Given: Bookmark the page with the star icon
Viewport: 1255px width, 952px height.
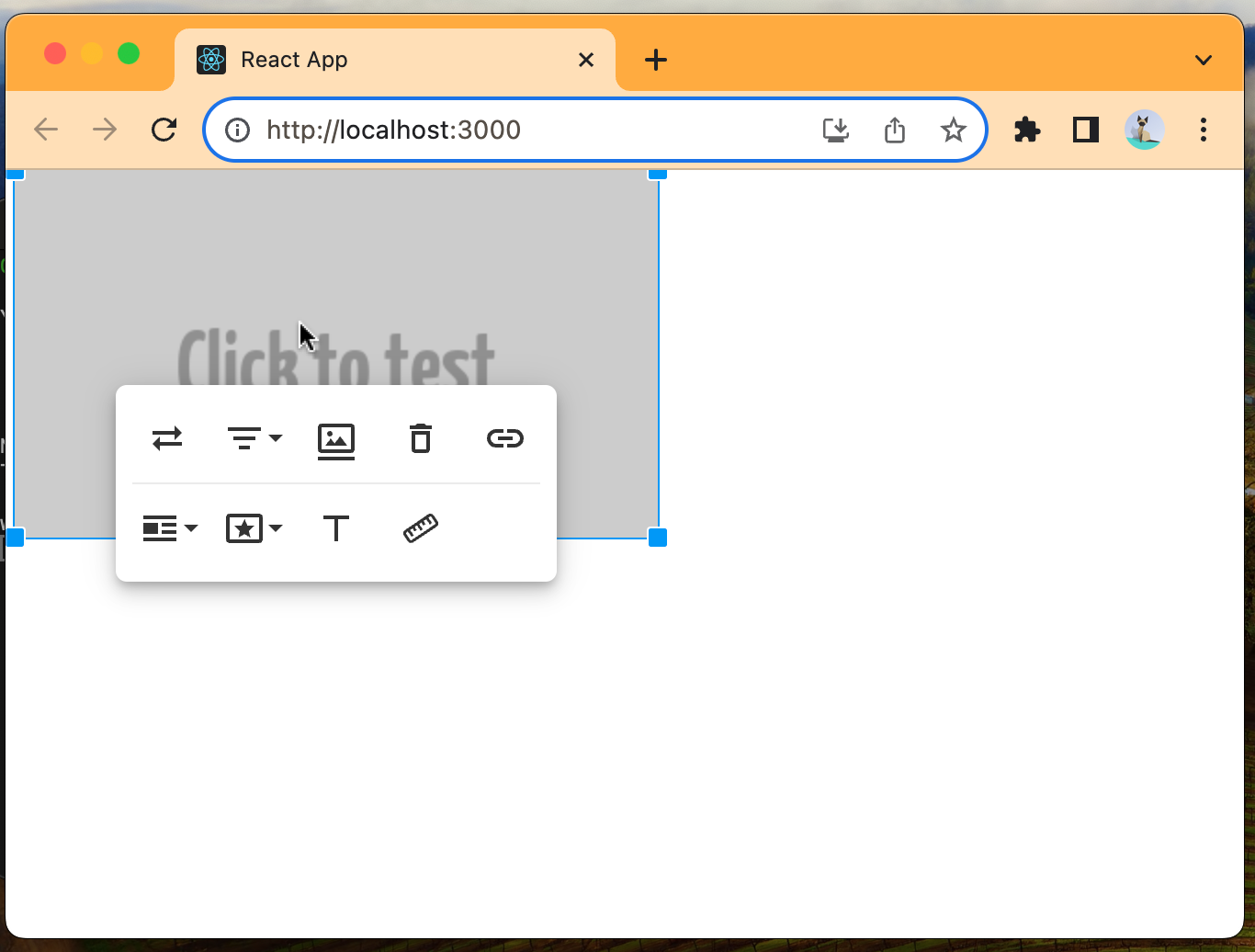Looking at the screenshot, I should coord(953,130).
